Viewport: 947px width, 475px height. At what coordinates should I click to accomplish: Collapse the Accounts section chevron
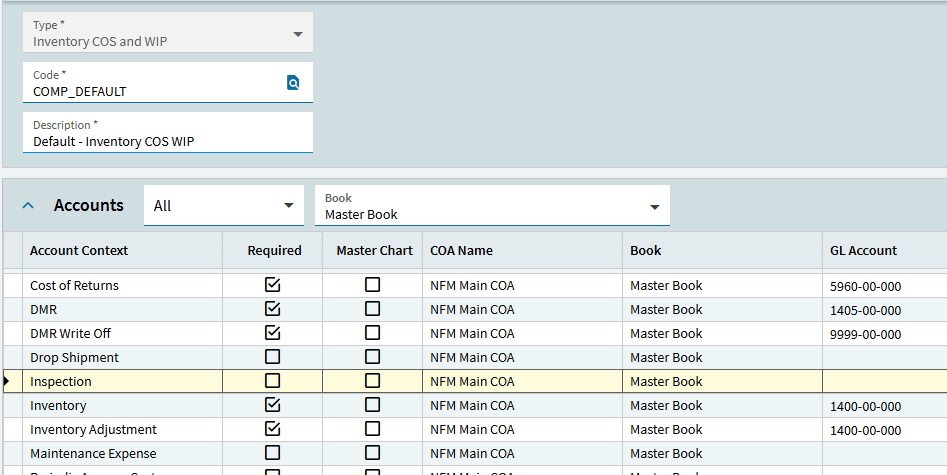coord(28,205)
